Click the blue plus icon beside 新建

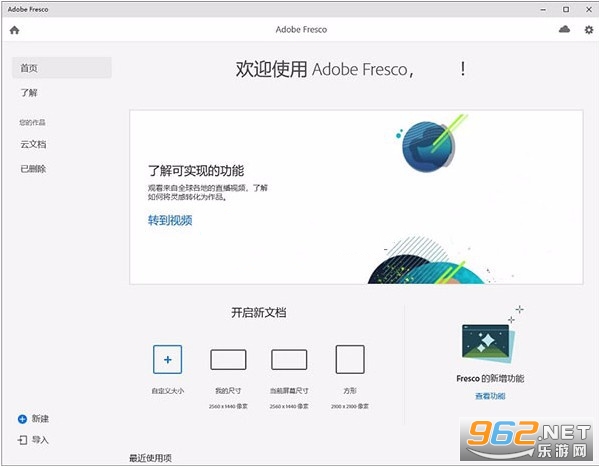click(x=23, y=419)
